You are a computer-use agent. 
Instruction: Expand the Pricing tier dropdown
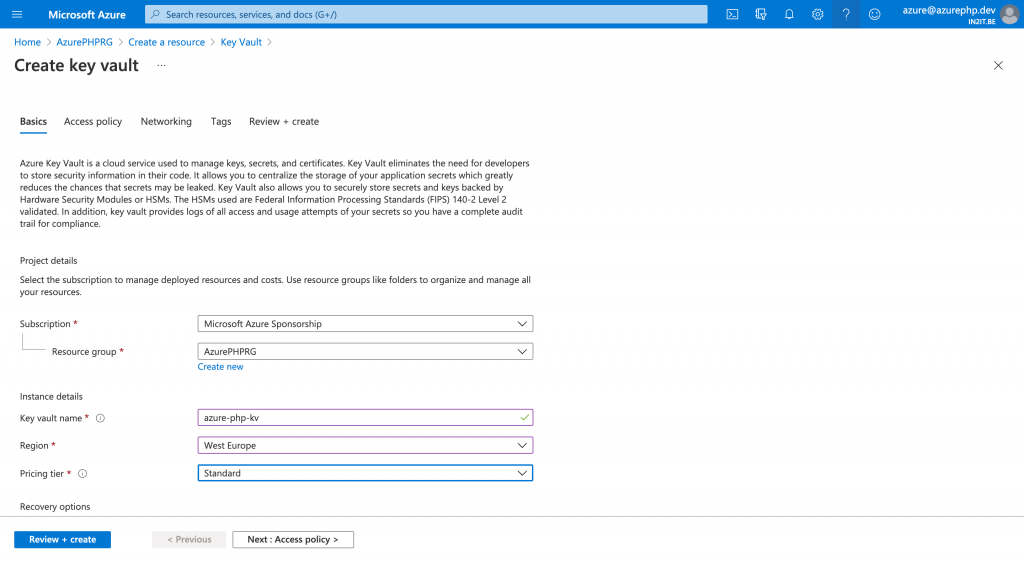(x=365, y=473)
